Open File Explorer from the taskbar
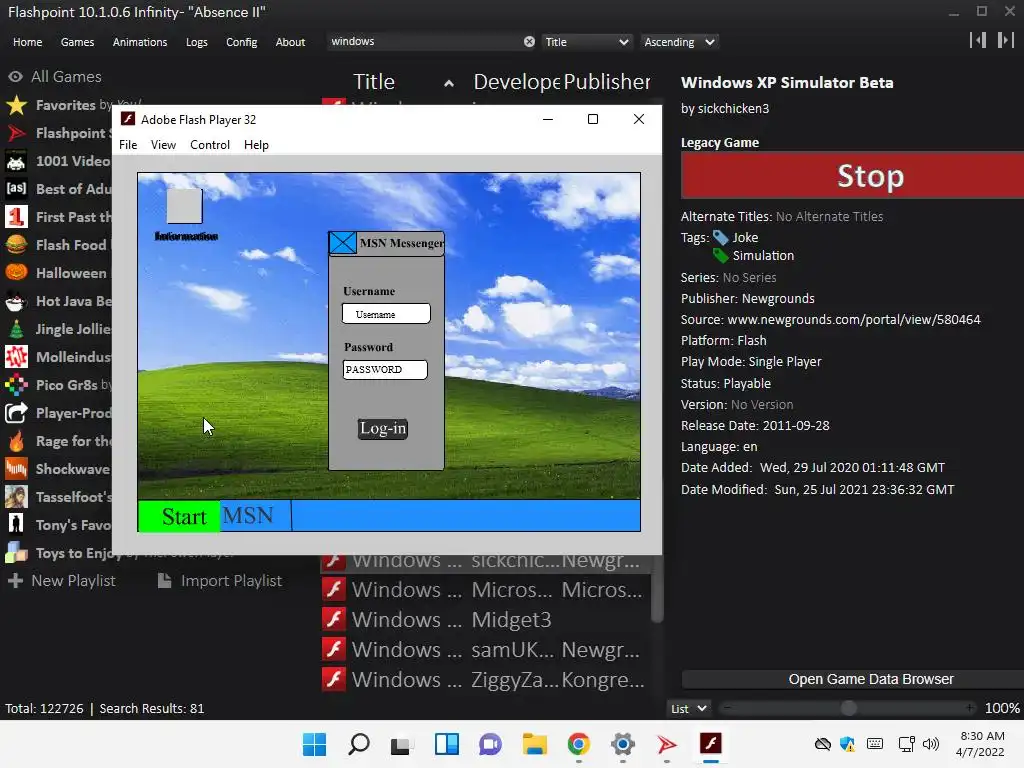 535,744
